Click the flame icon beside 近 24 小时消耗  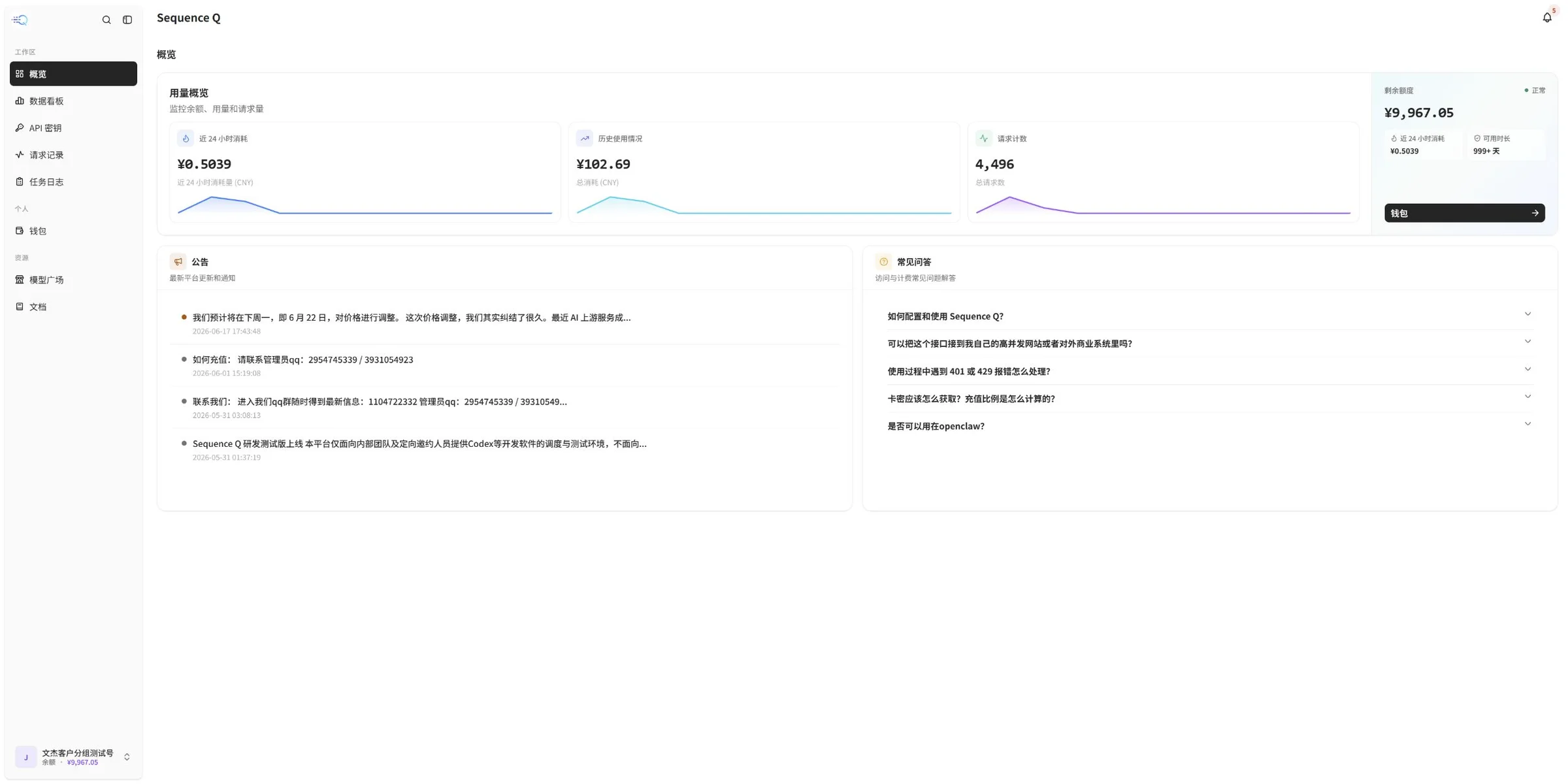[x=186, y=139]
